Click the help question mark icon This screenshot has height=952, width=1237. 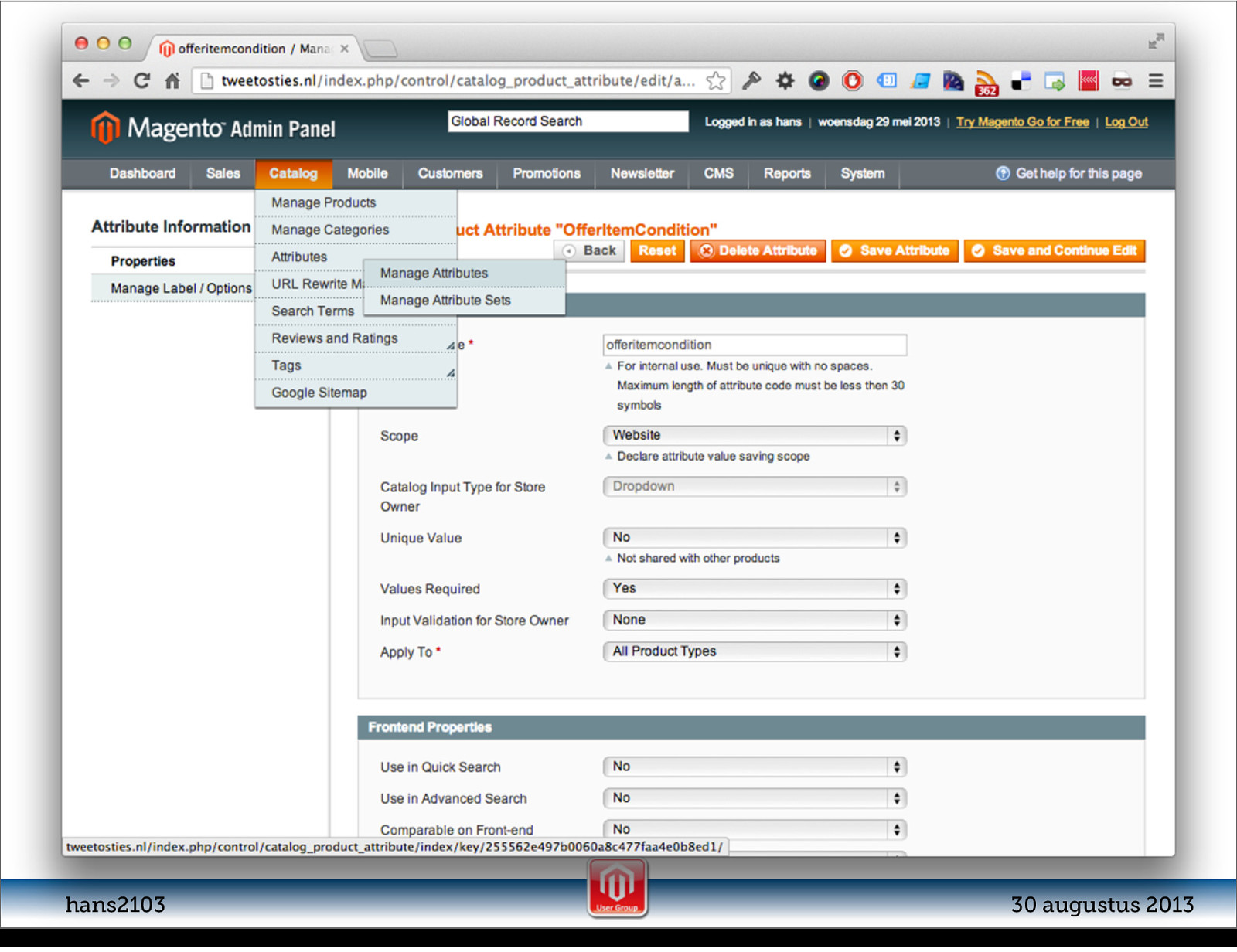click(1003, 173)
